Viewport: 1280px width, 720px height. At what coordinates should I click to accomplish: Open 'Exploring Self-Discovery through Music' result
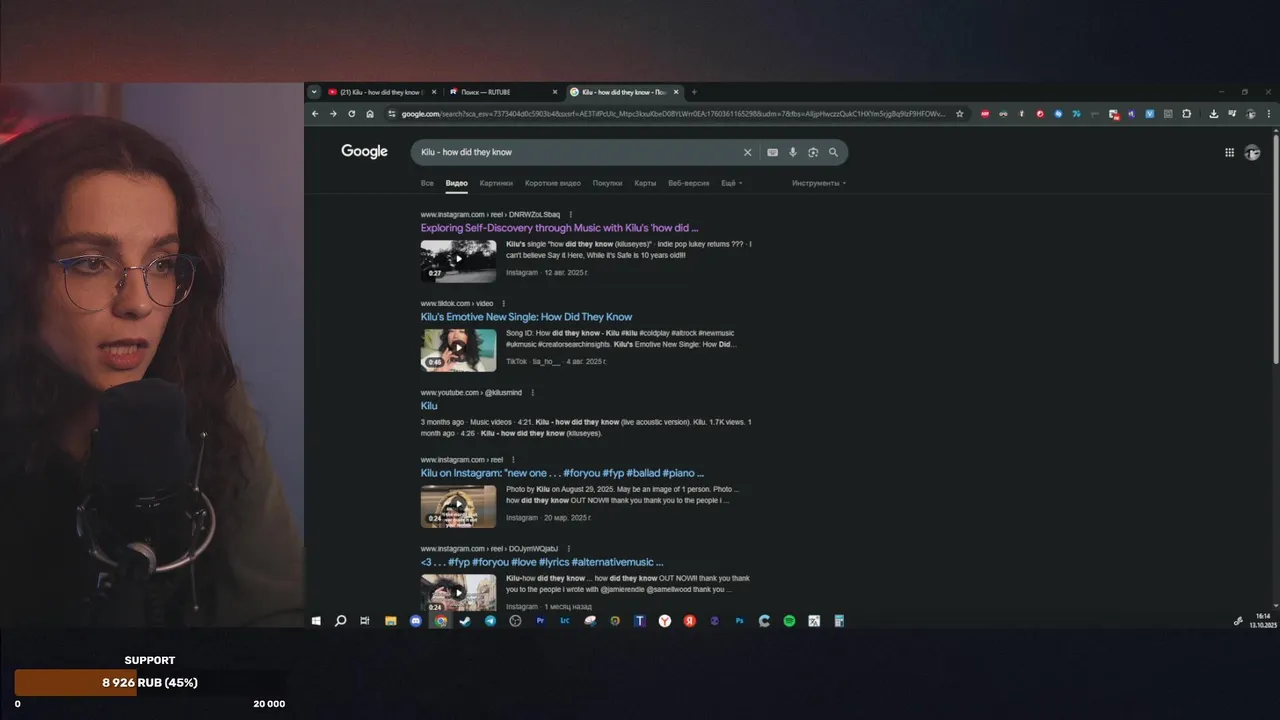point(559,228)
